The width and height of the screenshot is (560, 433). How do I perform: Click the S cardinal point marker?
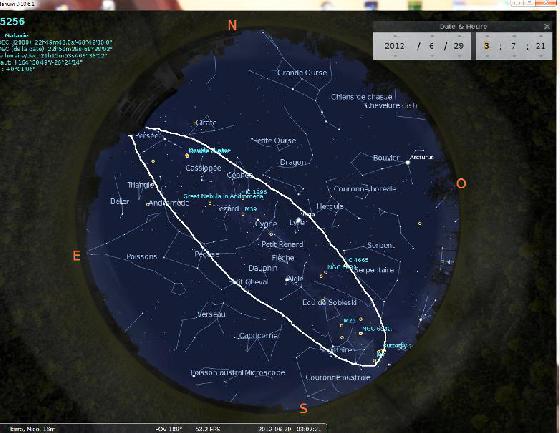coord(303,408)
